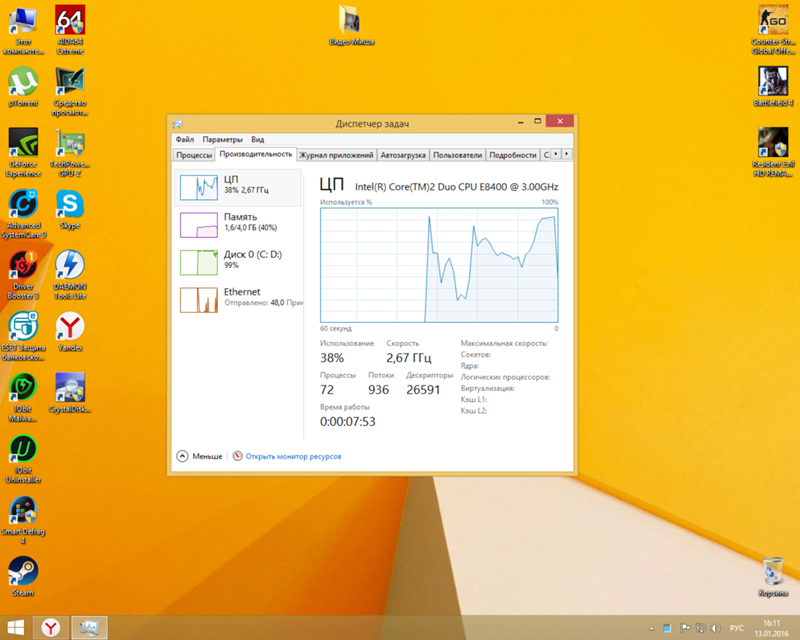Select the Smart Defrag 4 icon
This screenshot has width=800, height=640.
coord(23,520)
